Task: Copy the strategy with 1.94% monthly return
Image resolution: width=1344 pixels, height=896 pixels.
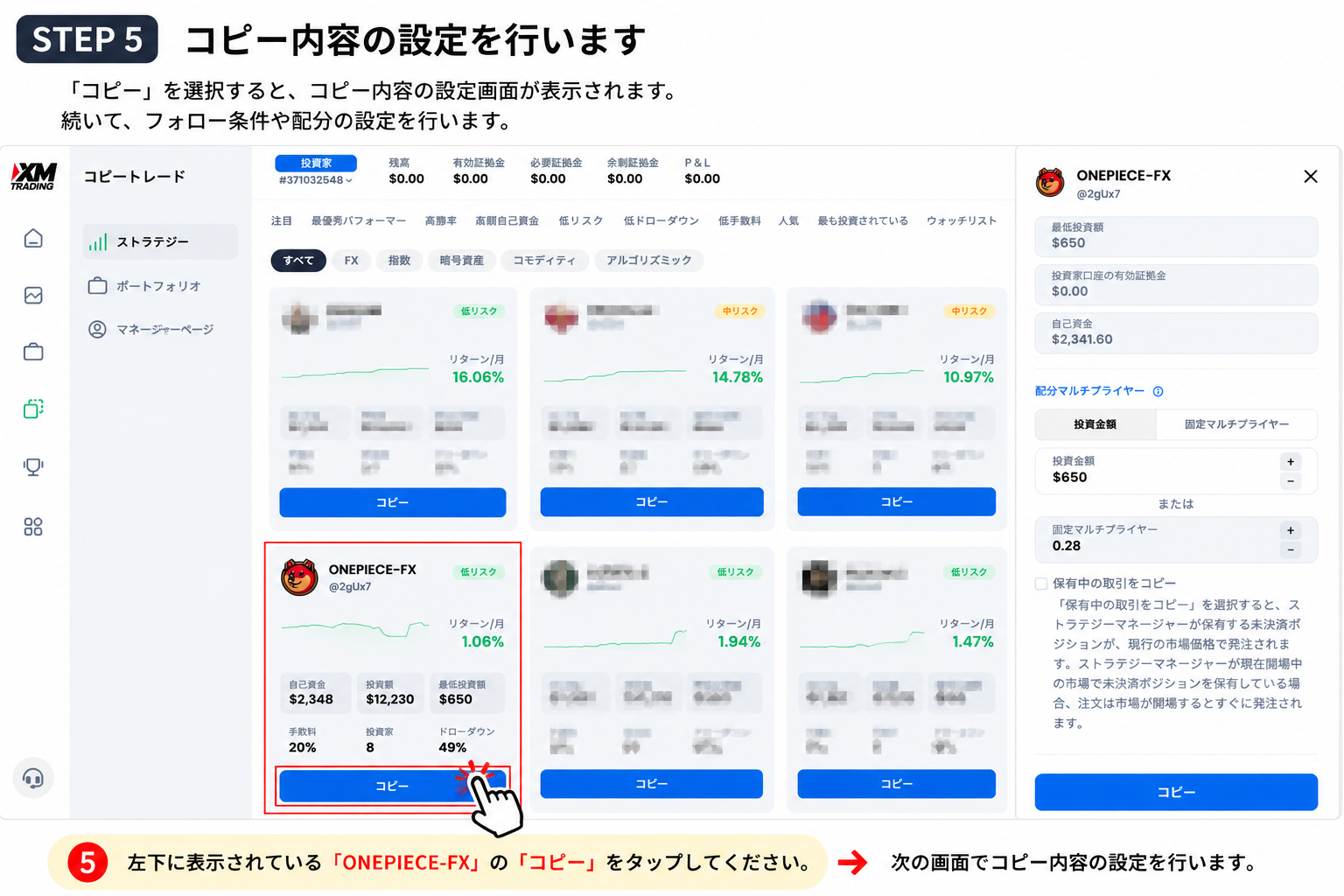Action: (x=652, y=784)
